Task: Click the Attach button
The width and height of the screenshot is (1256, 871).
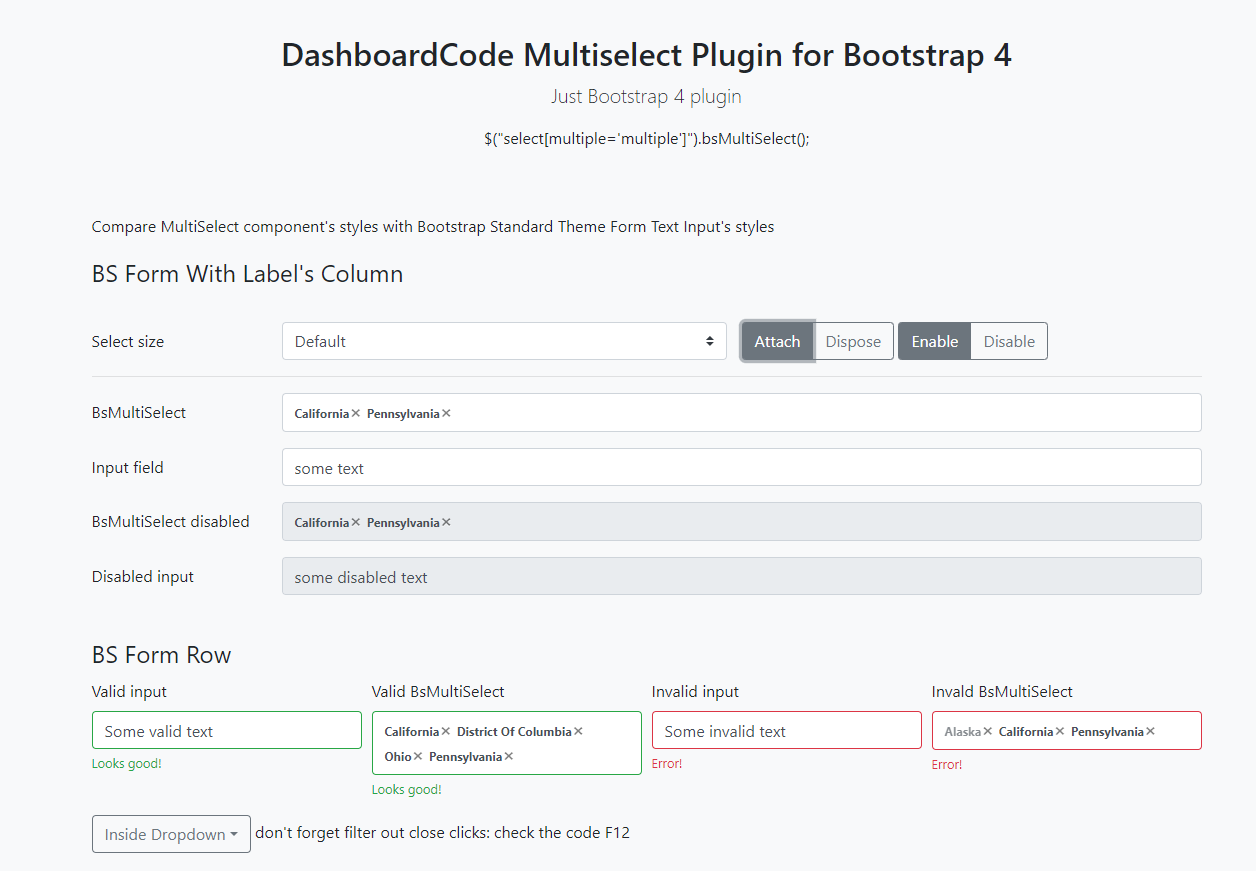Action: 777,341
